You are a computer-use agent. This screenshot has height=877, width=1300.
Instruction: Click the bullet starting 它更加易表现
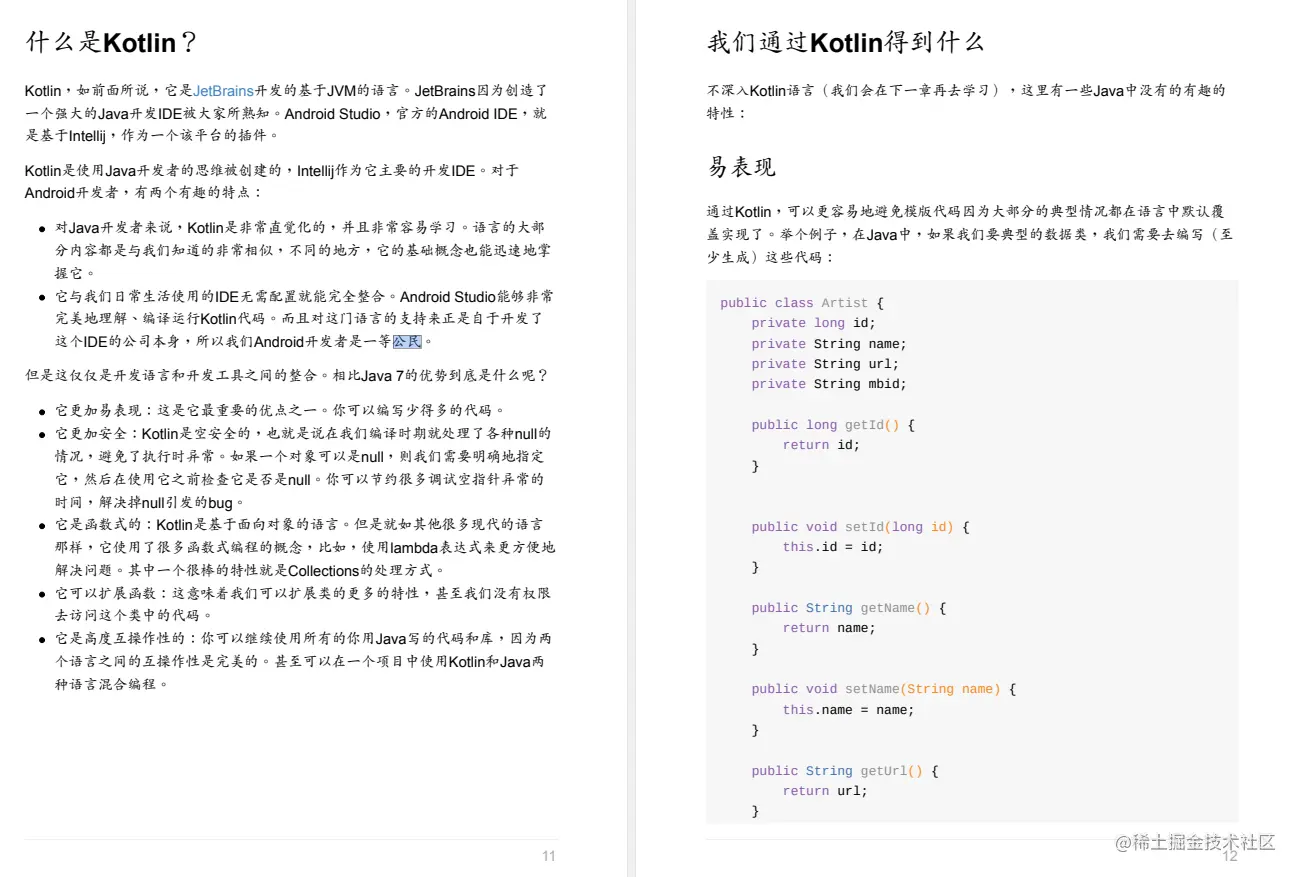point(280,410)
